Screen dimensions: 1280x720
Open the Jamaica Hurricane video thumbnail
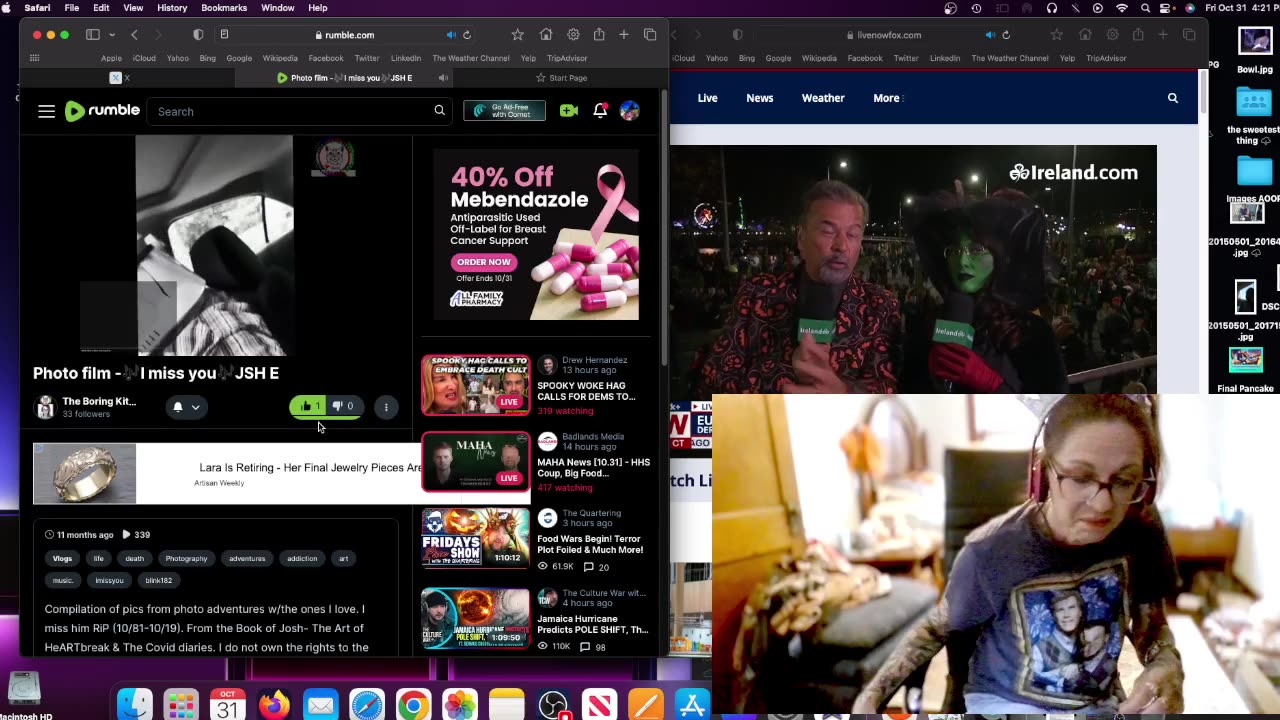(x=475, y=618)
